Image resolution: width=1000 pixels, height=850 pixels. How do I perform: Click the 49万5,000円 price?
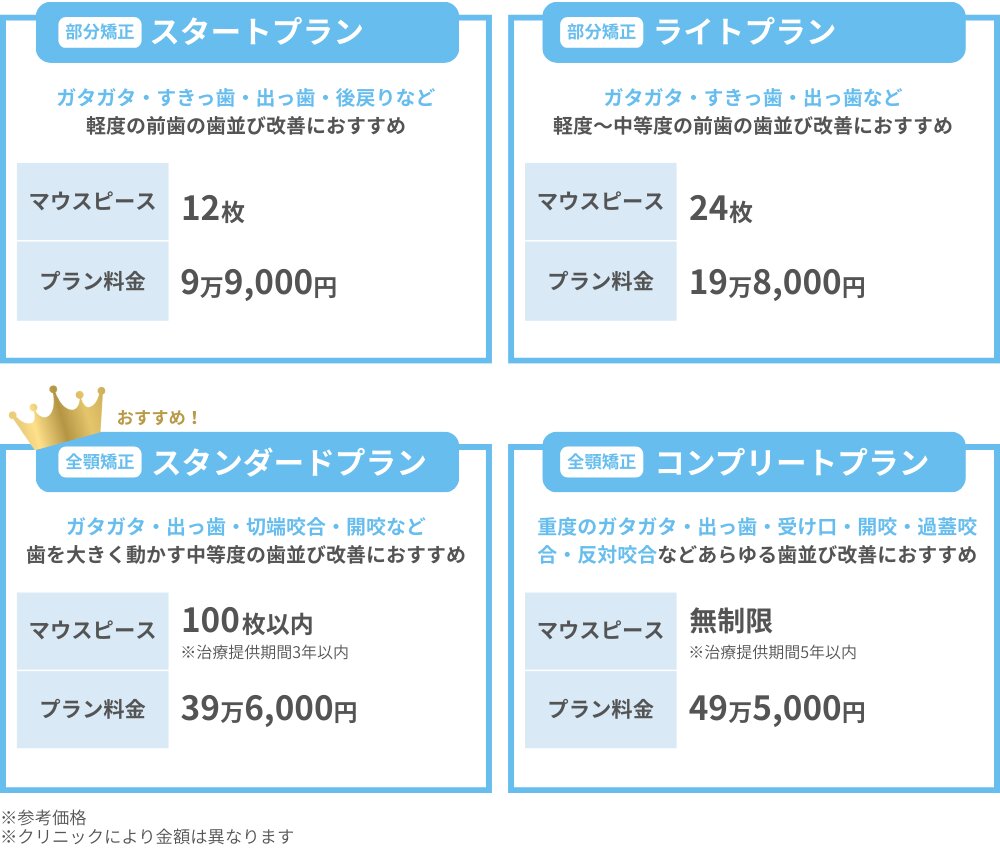776,709
